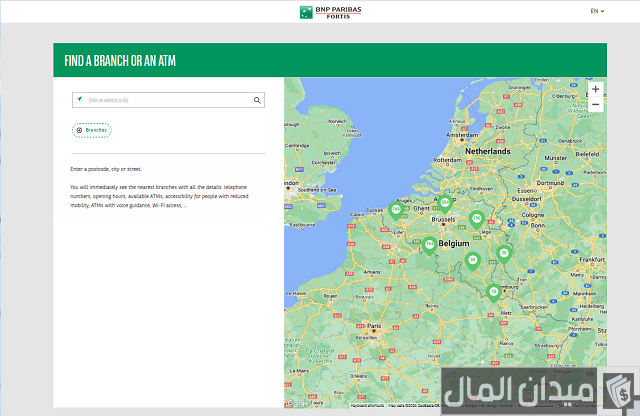640x416 pixels.
Task: Open map Keyboard shortcuts link
Action: tap(366, 405)
